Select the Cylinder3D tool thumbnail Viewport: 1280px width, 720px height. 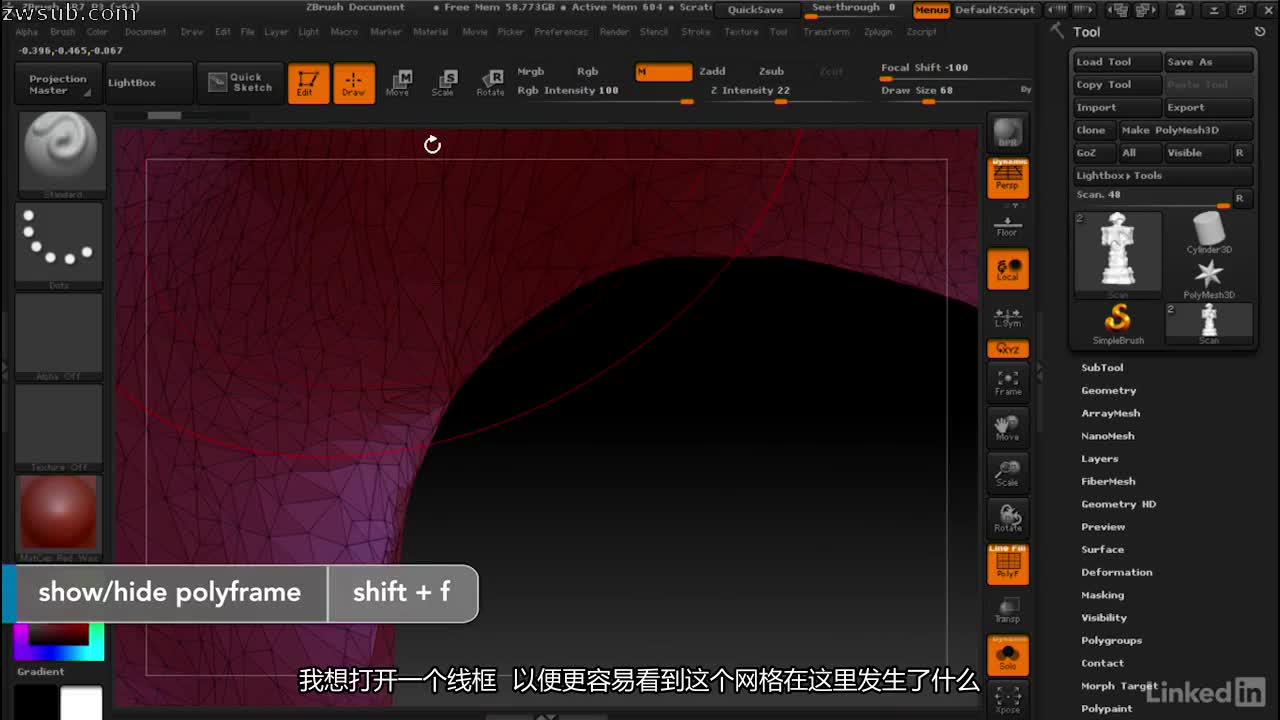[x=1208, y=228]
